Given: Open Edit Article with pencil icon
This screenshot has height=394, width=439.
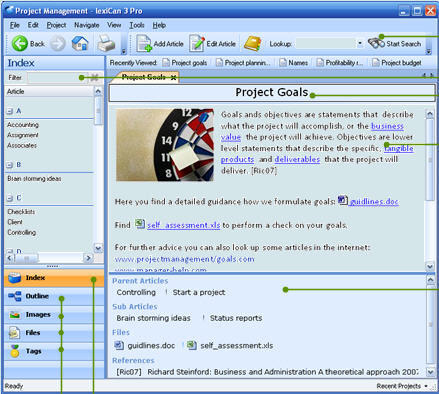Looking at the screenshot, I should coord(197,44).
